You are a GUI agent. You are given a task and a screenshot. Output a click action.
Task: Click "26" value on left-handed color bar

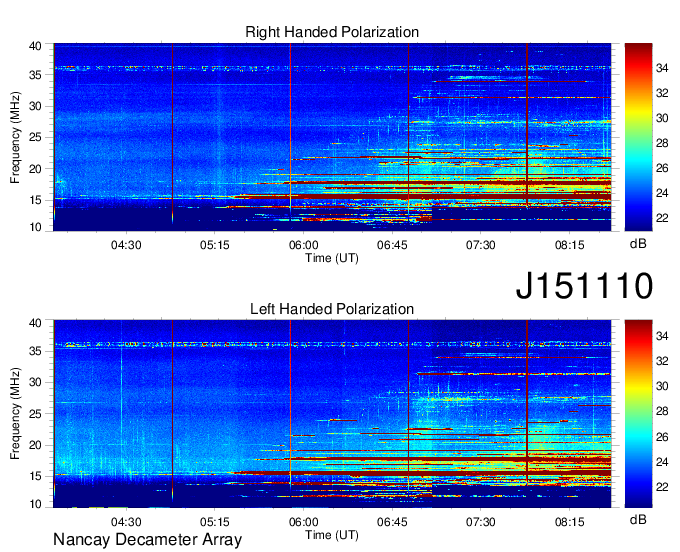click(662, 437)
